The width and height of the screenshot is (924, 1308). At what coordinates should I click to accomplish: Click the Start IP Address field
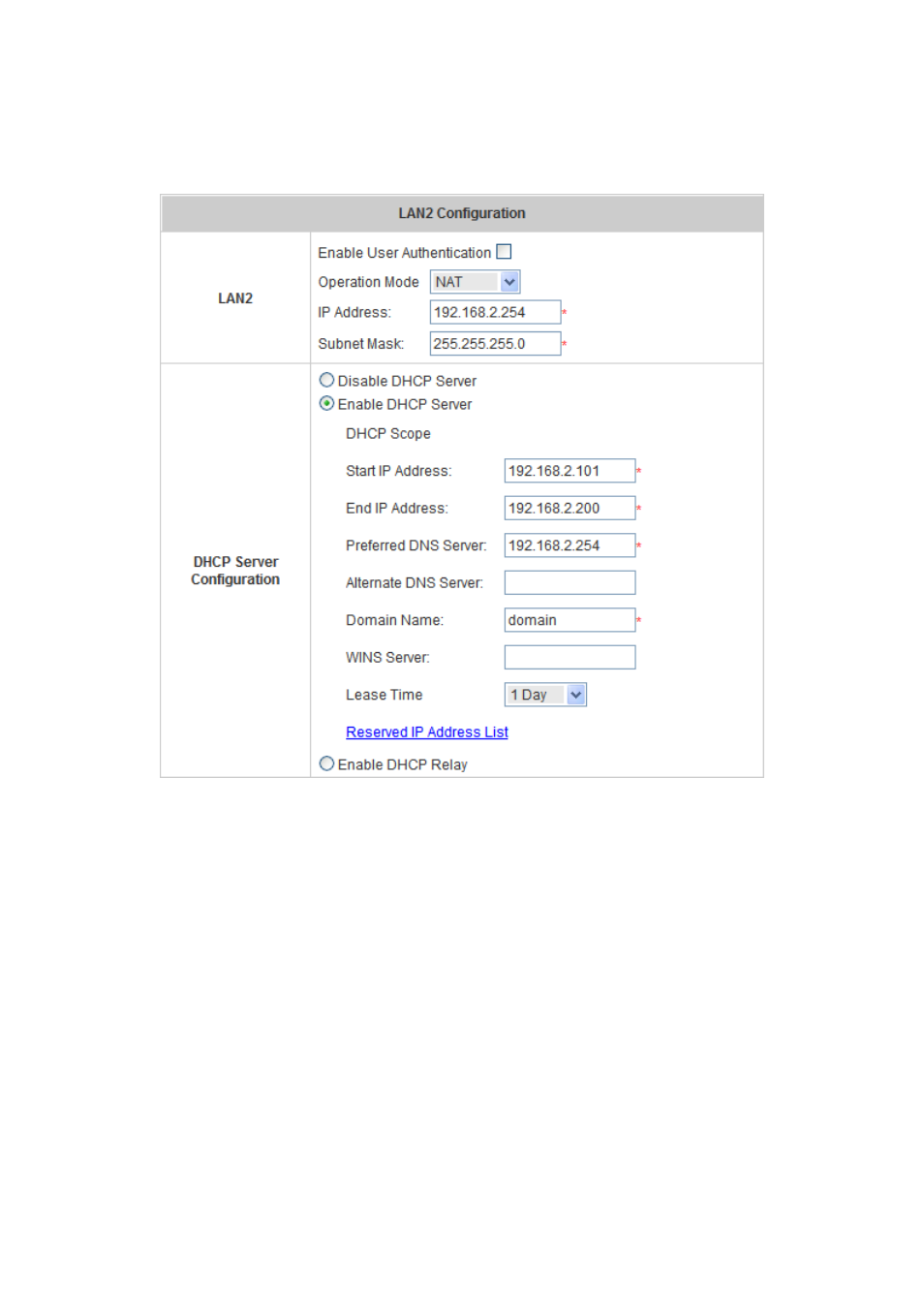click(x=570, y=471)
